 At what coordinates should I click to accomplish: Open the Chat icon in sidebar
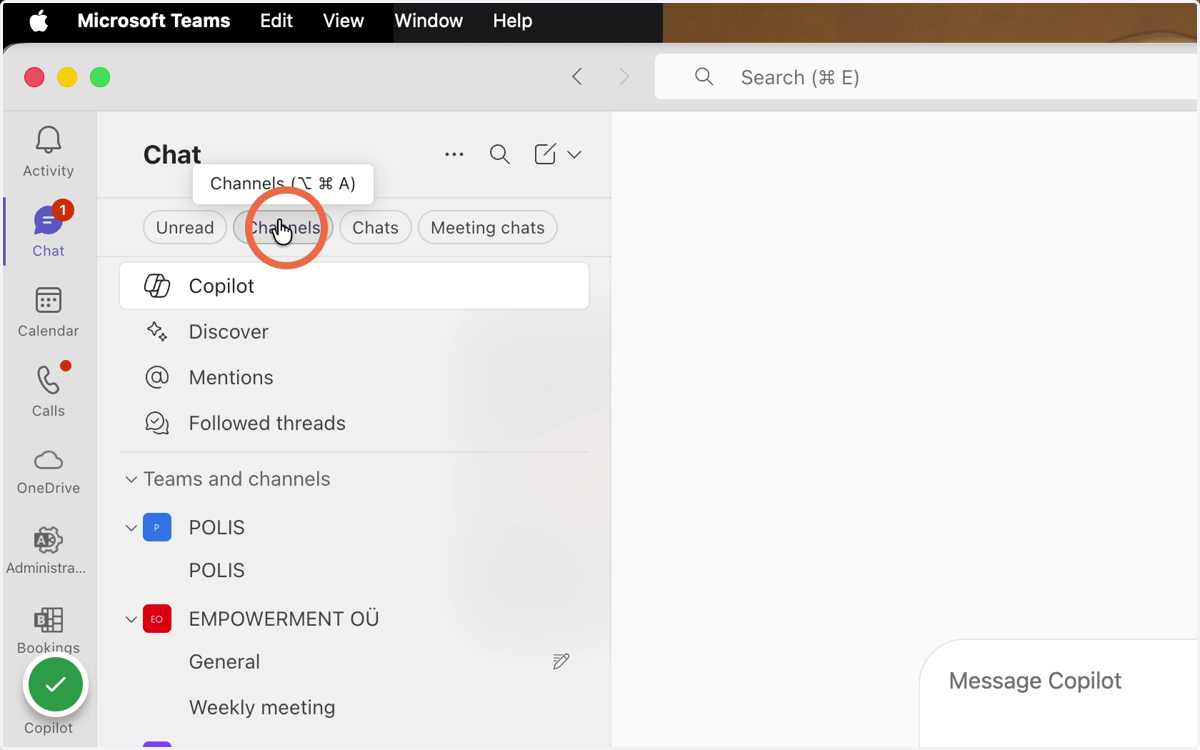[48, 220]
